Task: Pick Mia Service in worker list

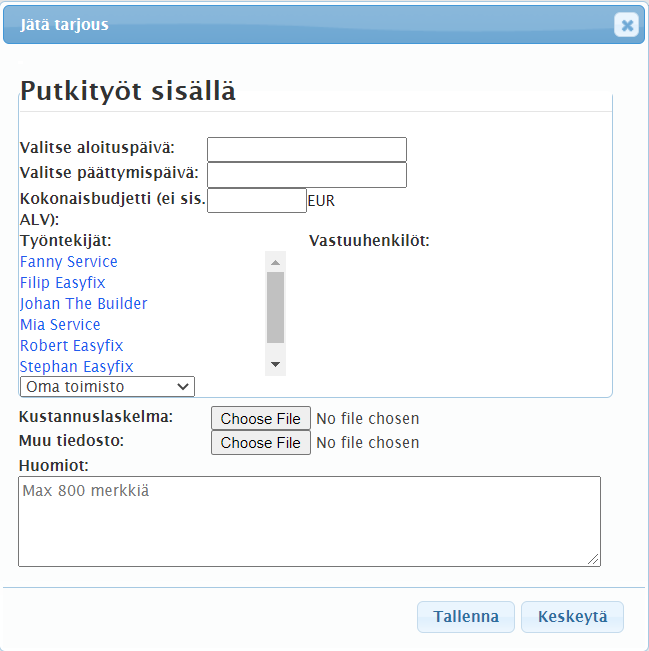Action: point(60,325)
